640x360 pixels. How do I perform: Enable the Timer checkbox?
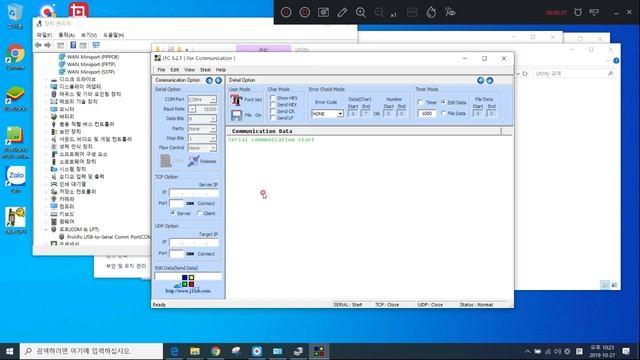click(421, 102)
